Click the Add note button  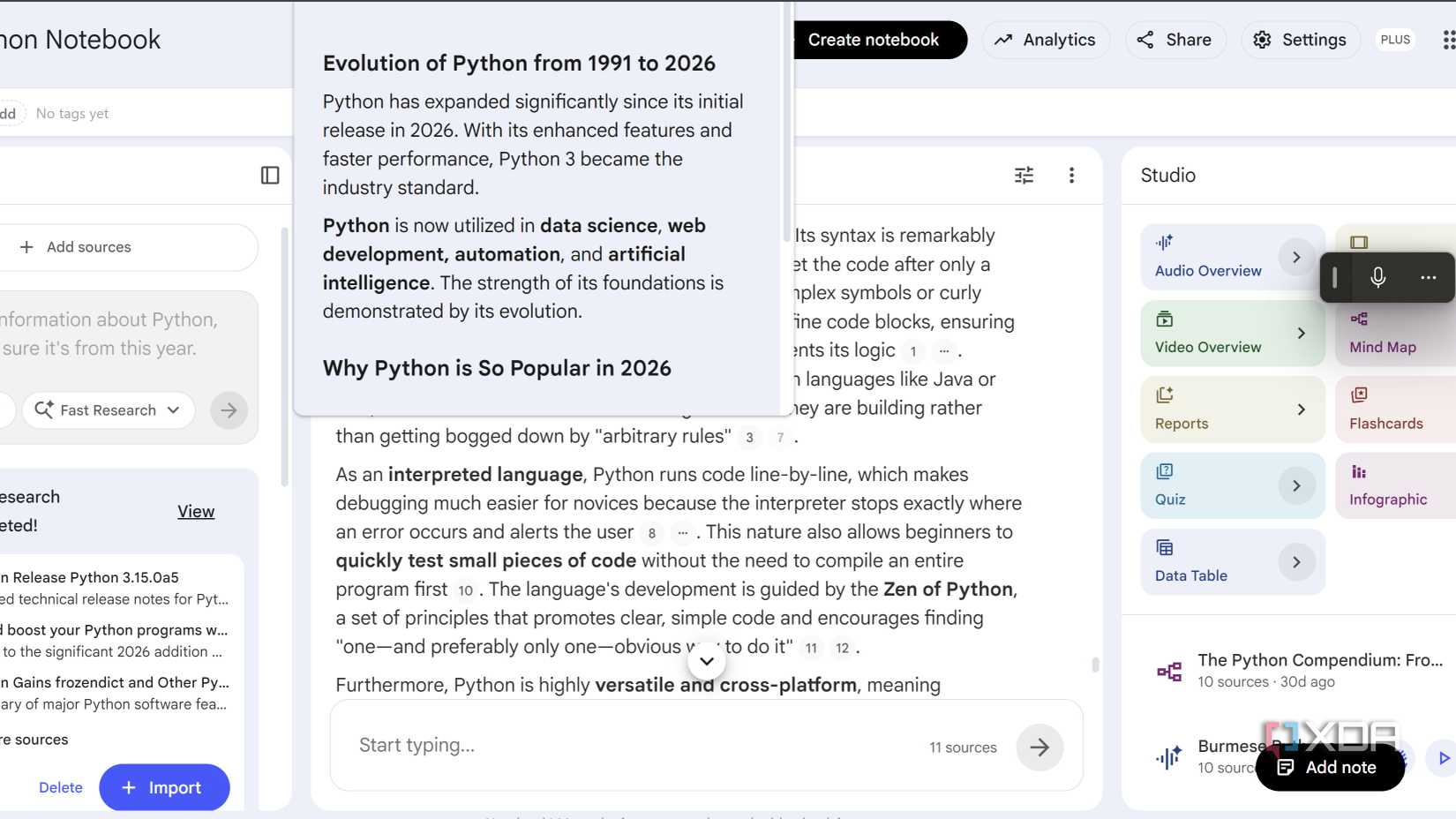coord(1330,768)
